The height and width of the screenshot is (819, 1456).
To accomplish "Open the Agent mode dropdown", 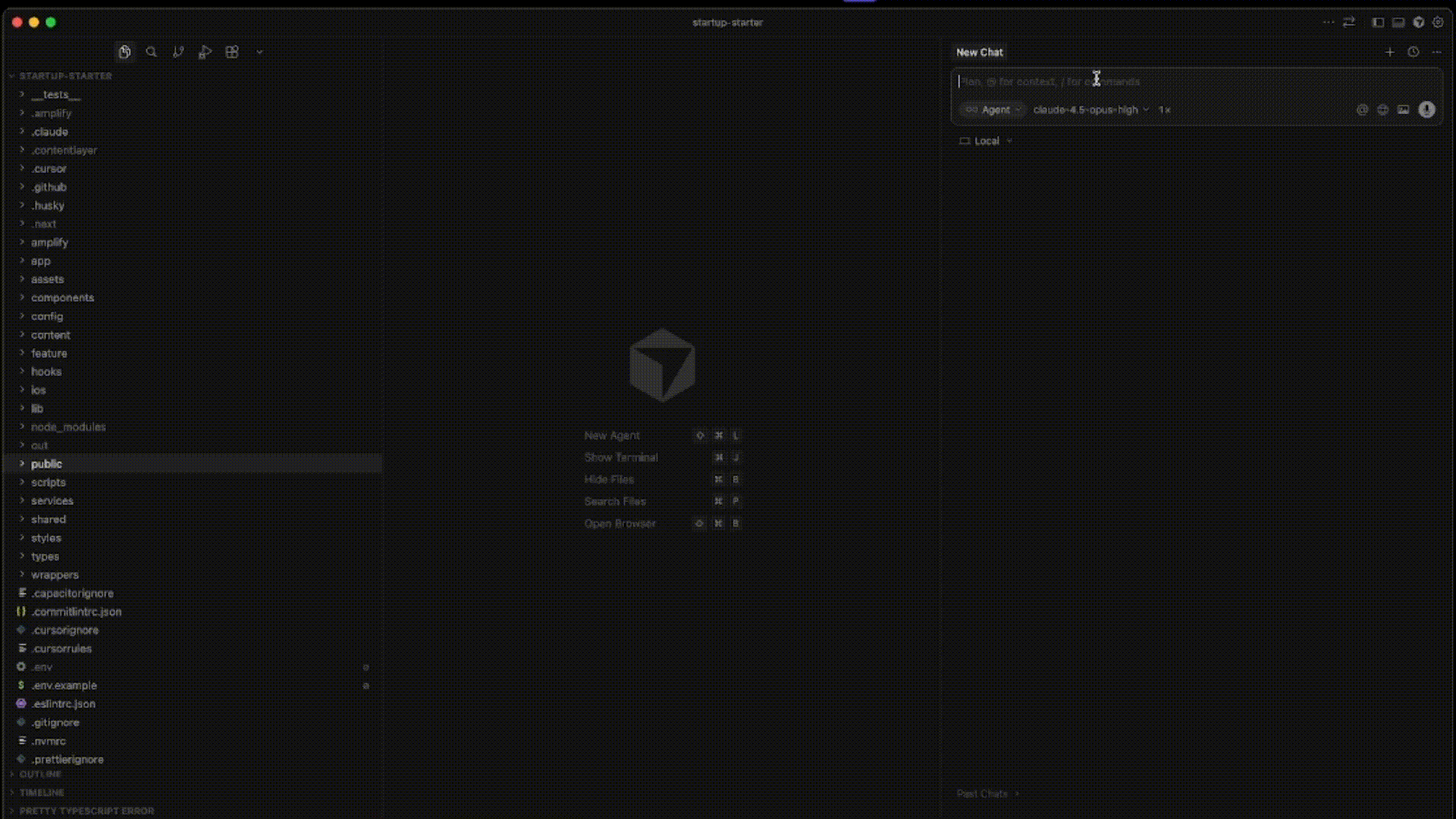I will (x=992, y=109).
